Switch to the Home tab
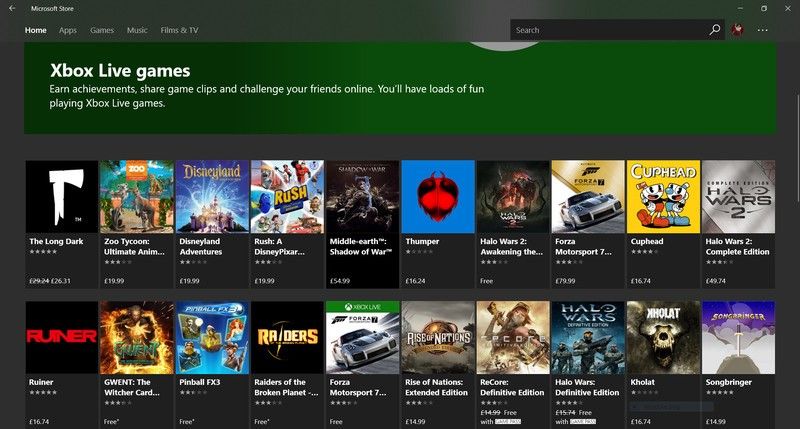 click(x=35, y=30)
